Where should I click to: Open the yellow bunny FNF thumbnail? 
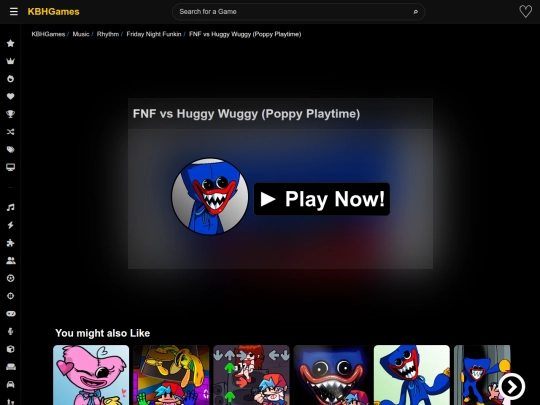click(171, 375)
